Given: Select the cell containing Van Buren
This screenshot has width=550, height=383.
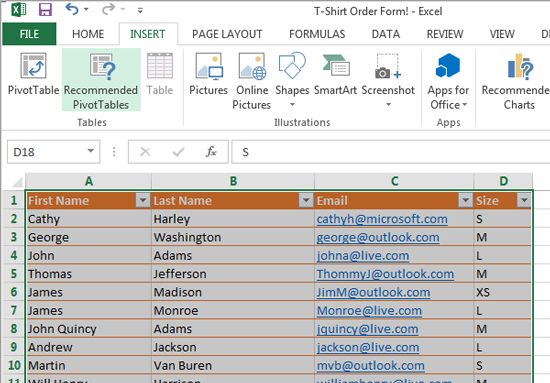Looking at the screenshot, I should coord(233,365).
